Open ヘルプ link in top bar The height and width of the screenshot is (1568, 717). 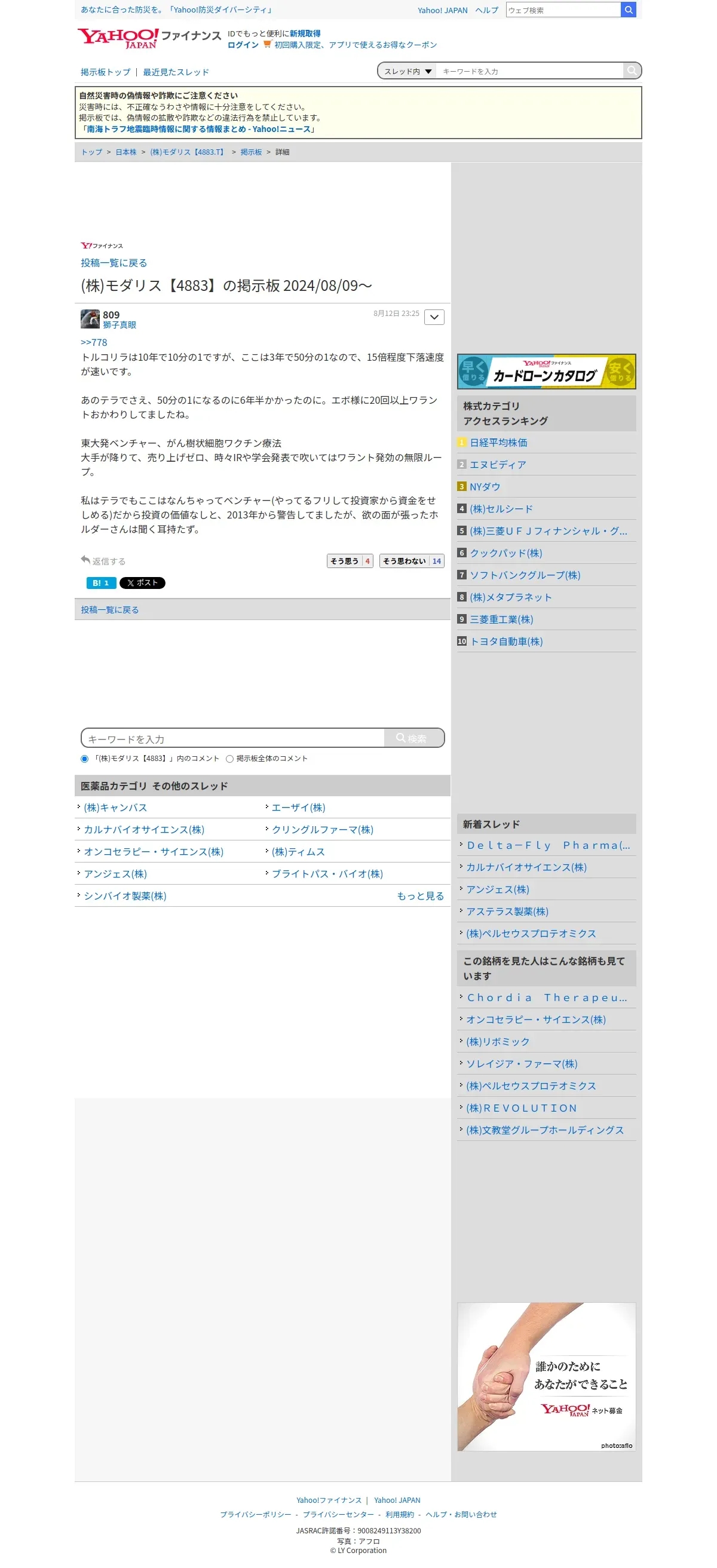pyautogui.click(x=487, y=10)
